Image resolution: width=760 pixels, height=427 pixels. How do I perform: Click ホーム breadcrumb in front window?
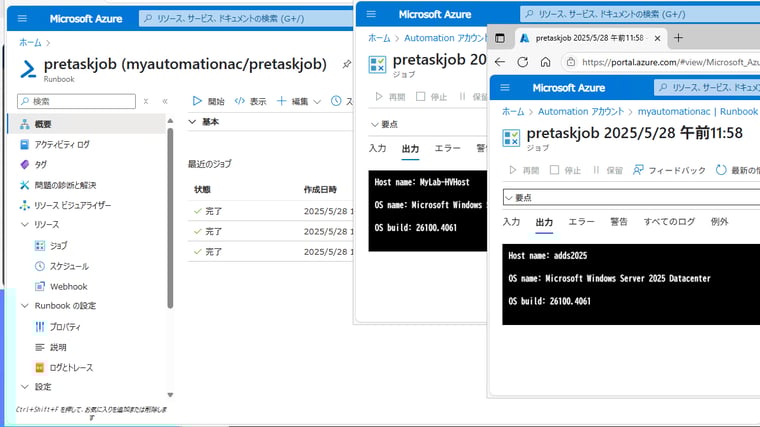pyautogui.click(x=513, y=111)
